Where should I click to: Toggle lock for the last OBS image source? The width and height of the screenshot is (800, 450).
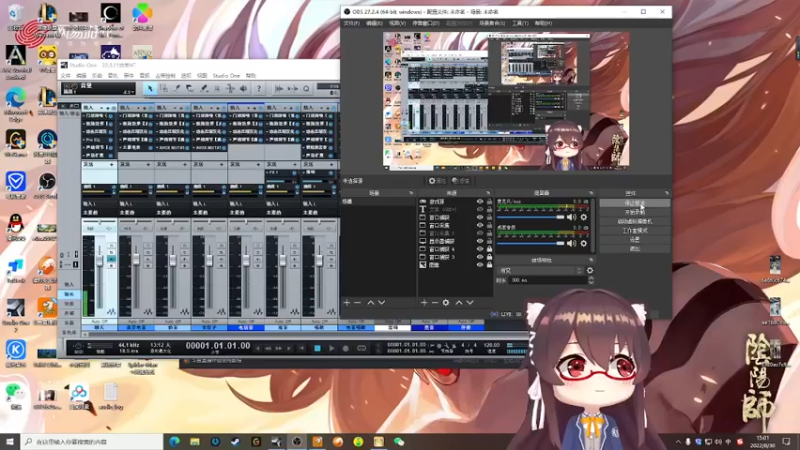click(x=489, y=265)
